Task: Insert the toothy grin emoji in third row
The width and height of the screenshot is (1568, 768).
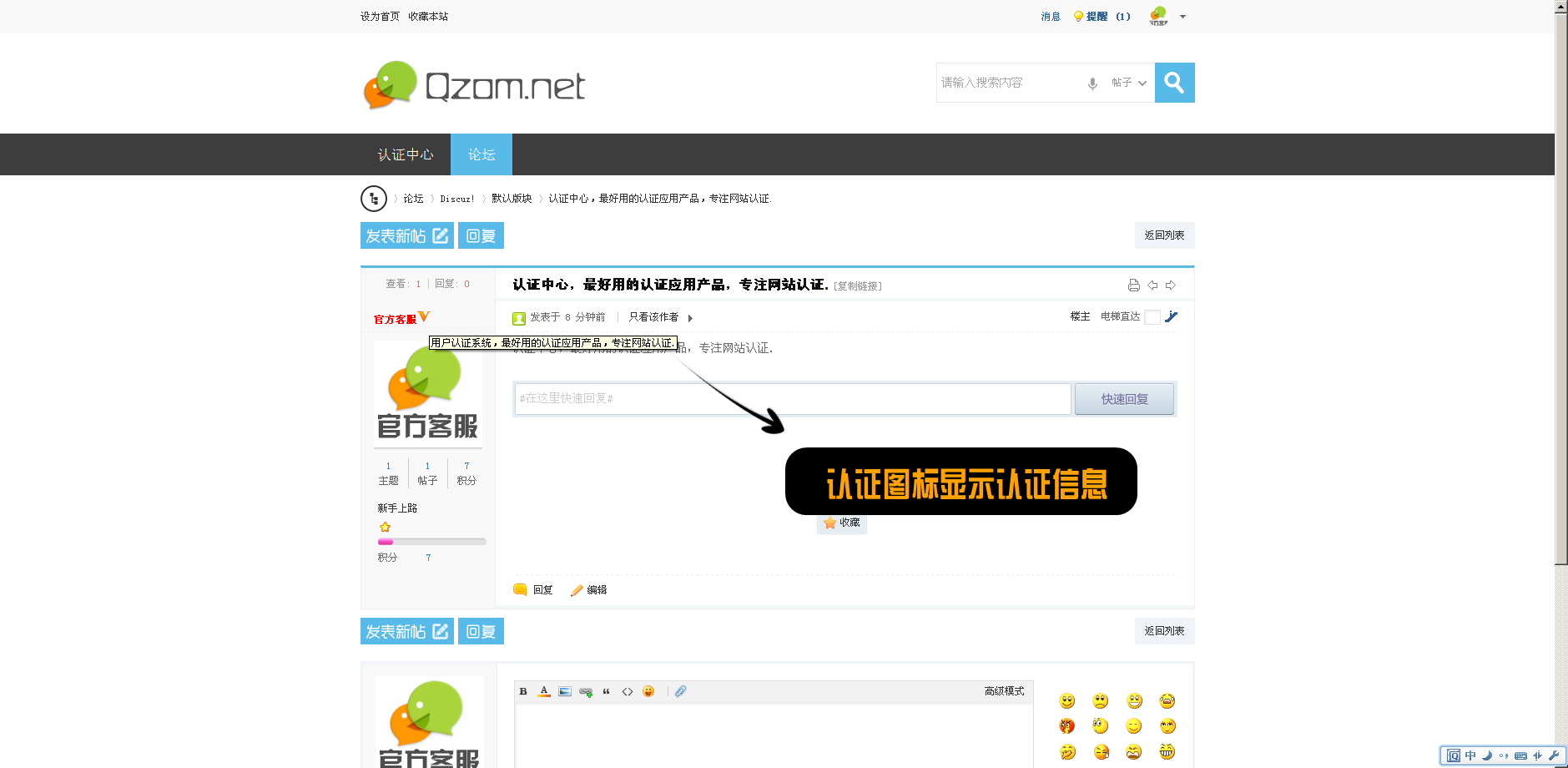Action: (x=1167, y=751)
